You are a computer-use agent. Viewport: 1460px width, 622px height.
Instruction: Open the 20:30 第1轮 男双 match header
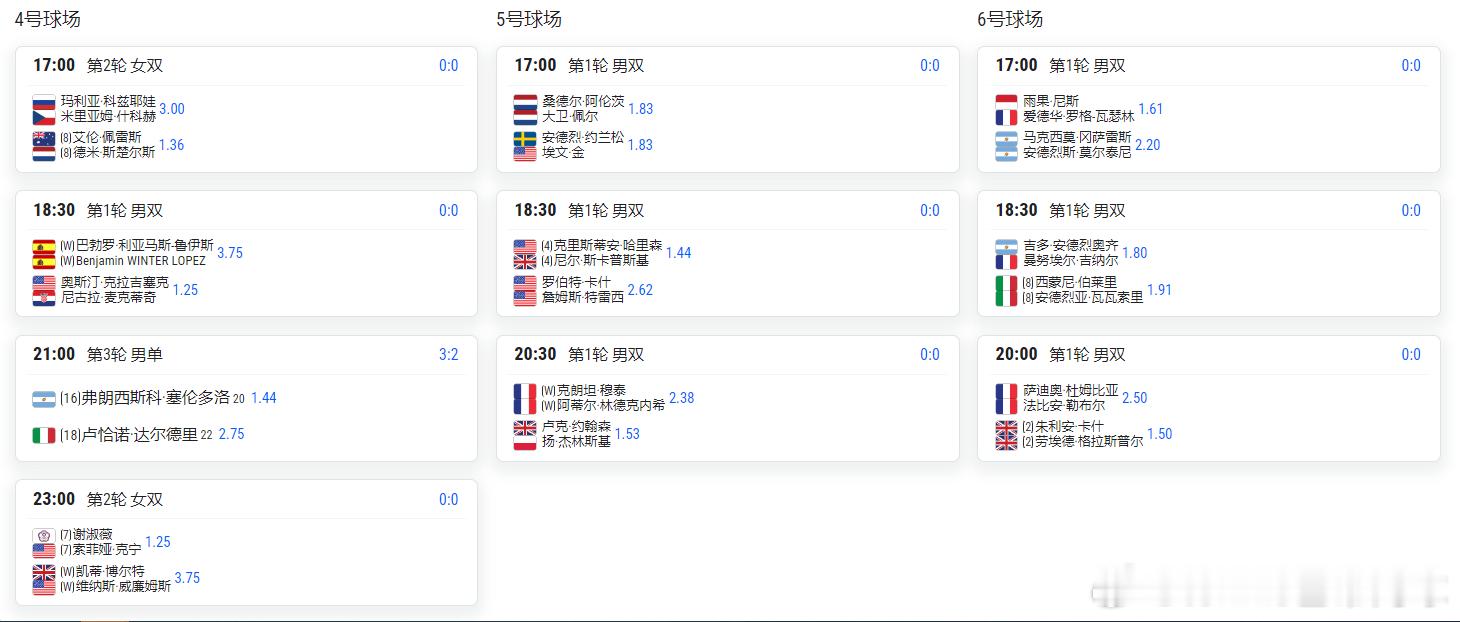pos(579,354)
